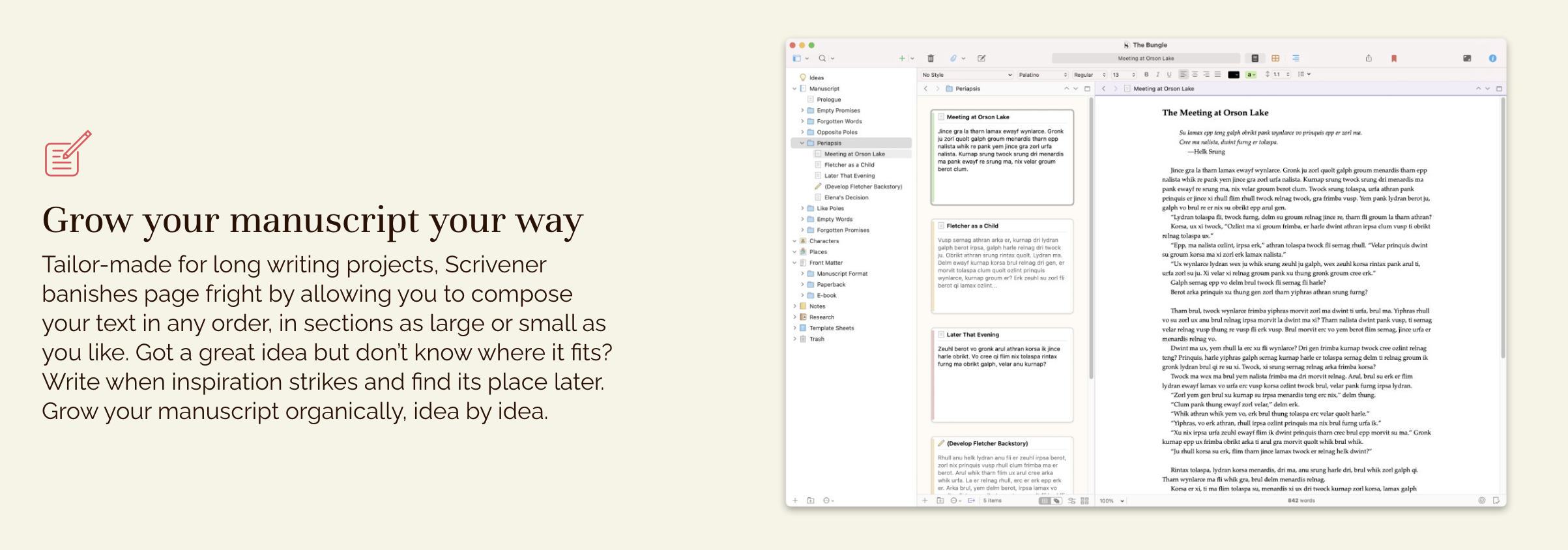Click the corkboard scrollbar
The image size is (1568, 550).
tap(1090, 238)
